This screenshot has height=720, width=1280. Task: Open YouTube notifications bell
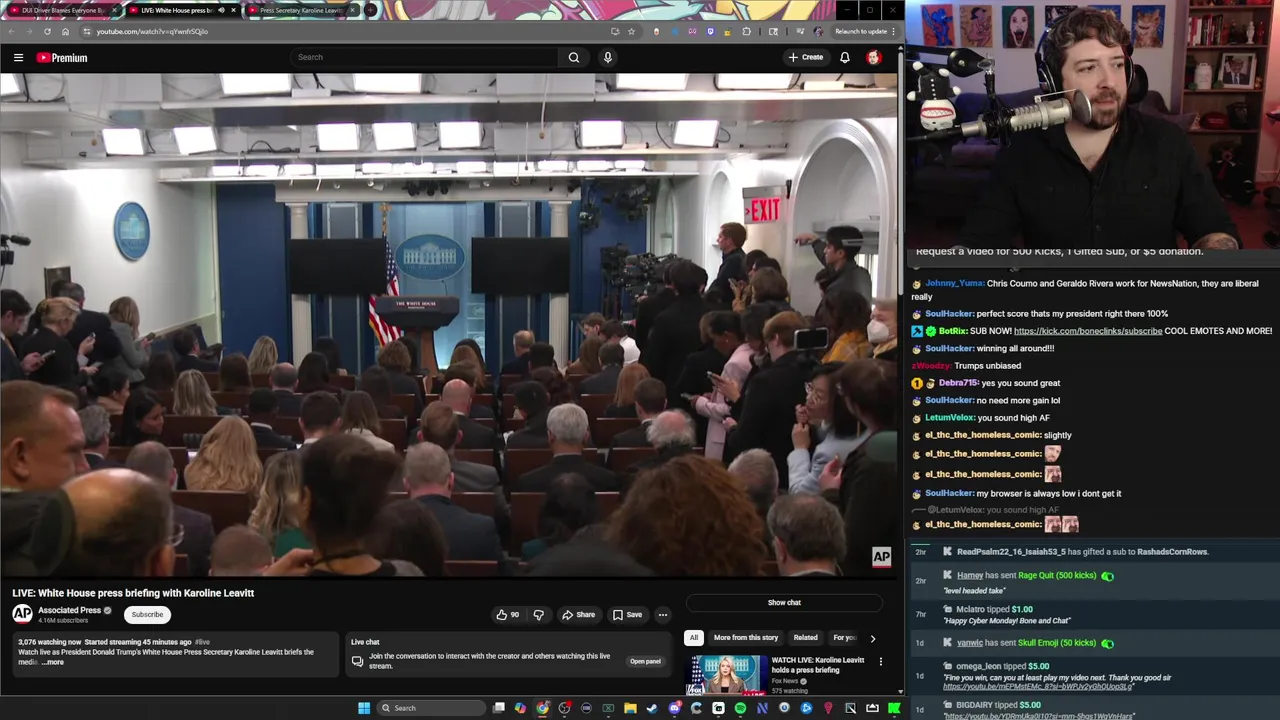[845, 57]
